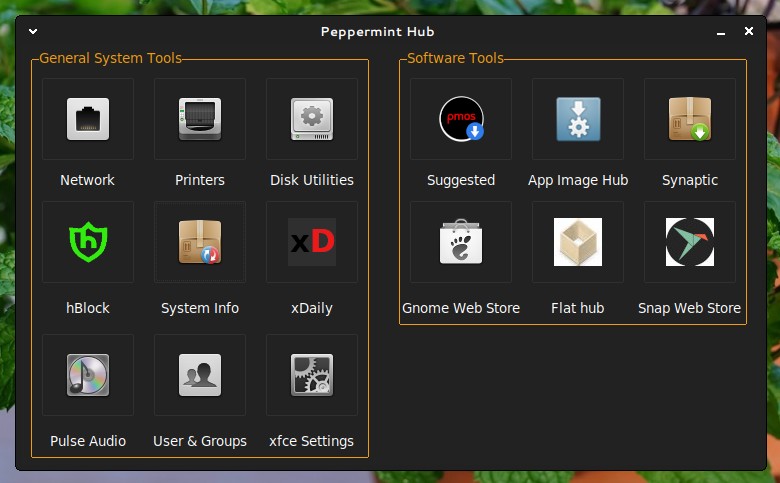Click the "Gnome Web Store" label
This screenshot has height=483, width=780.
pos(461,308)
